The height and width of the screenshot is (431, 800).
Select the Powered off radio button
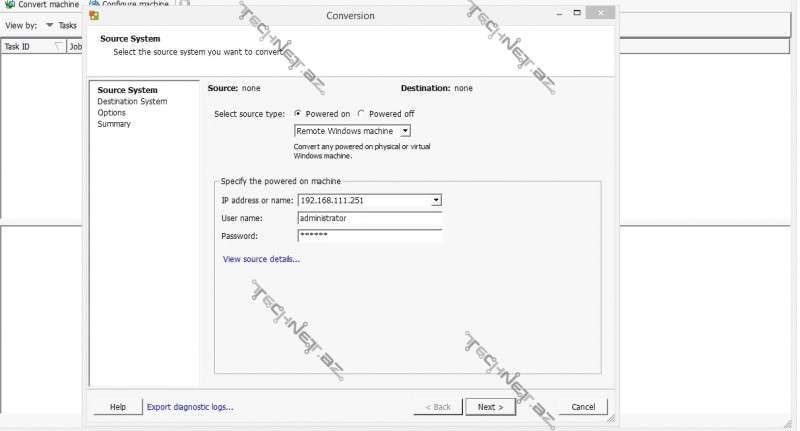pyautogui.click(x=361, y=114)
